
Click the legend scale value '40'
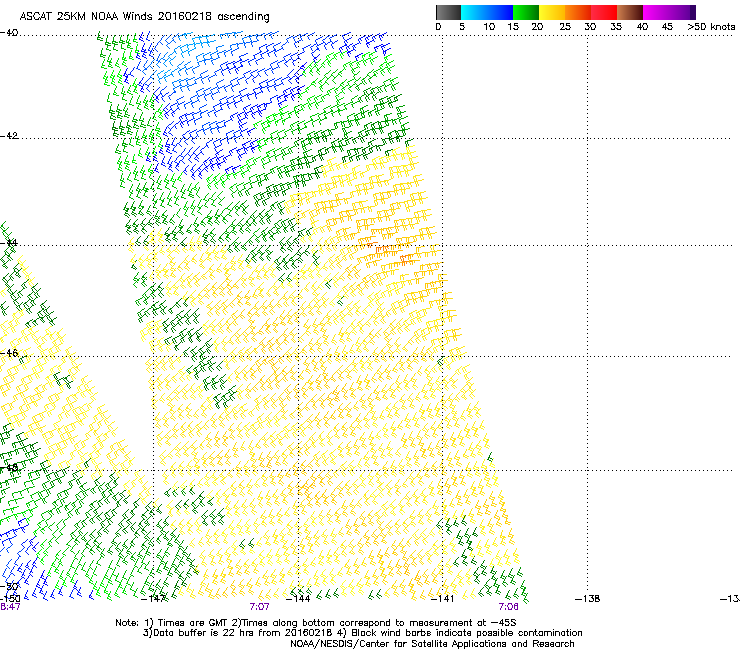click(642, 27)
